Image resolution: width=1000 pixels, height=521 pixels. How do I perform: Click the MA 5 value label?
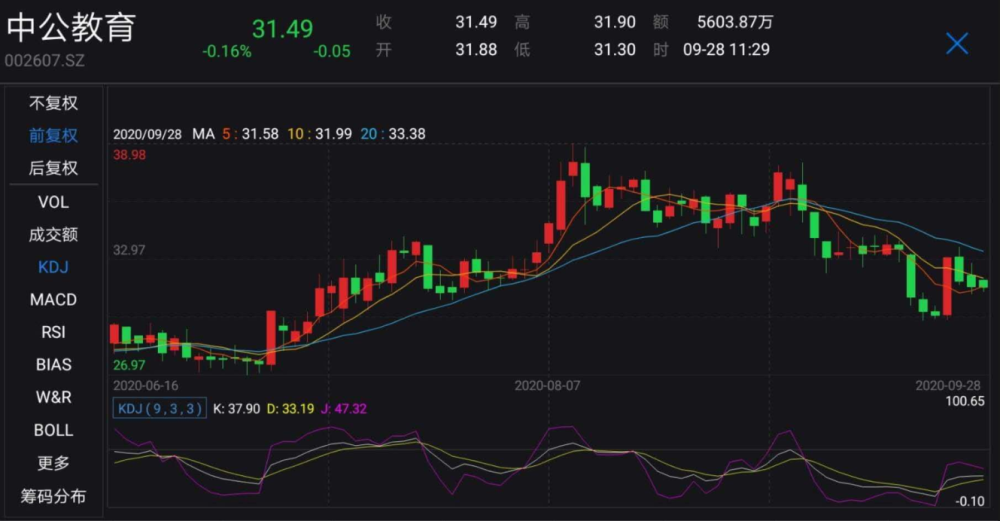[x=251, y=134]
